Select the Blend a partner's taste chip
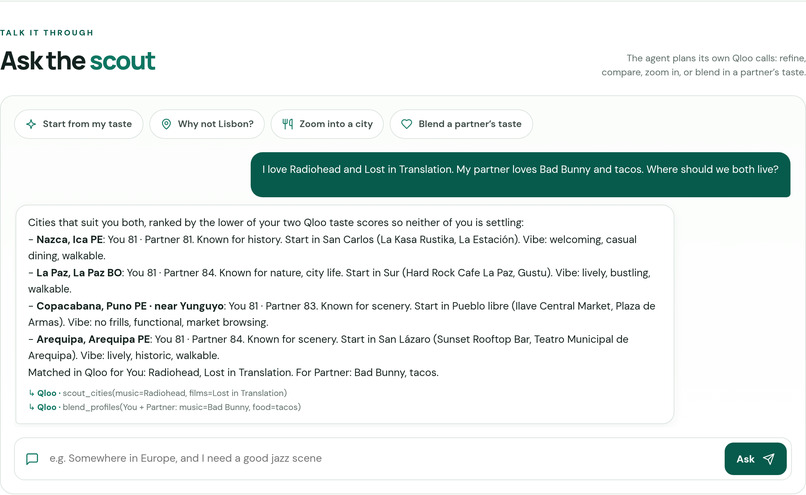806x495 pixels. point(462,124)
